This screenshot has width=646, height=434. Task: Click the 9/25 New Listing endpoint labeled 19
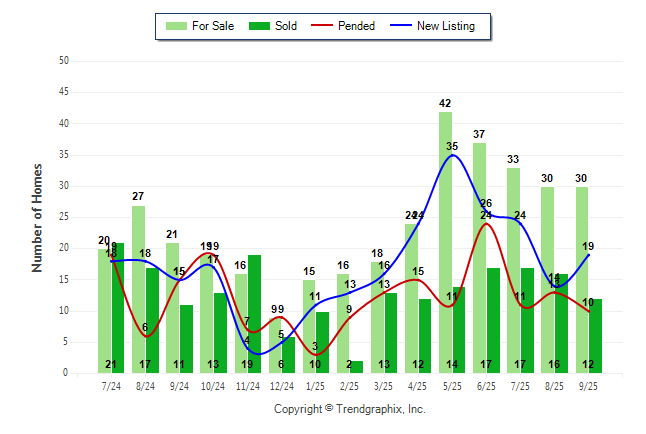pos(589,246)
